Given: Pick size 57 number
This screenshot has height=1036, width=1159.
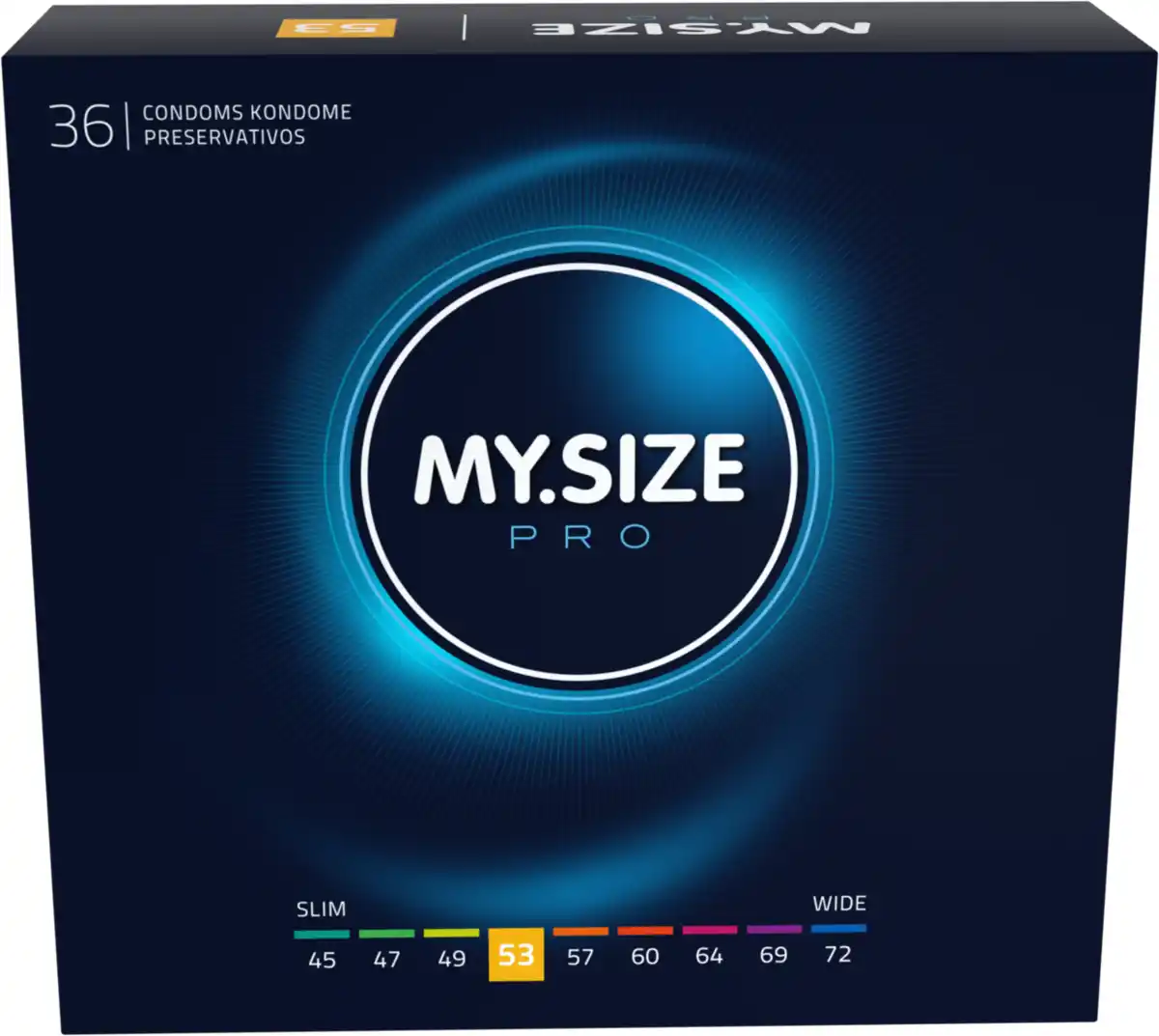Looking at the screenshot, I should pos(580,957).
